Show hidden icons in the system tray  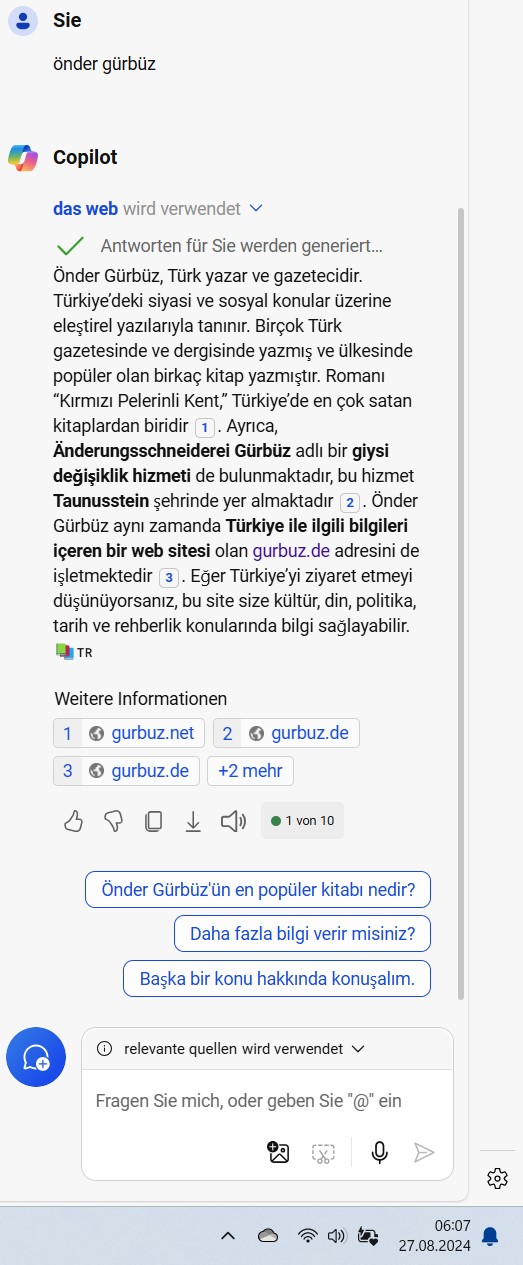228,1236
